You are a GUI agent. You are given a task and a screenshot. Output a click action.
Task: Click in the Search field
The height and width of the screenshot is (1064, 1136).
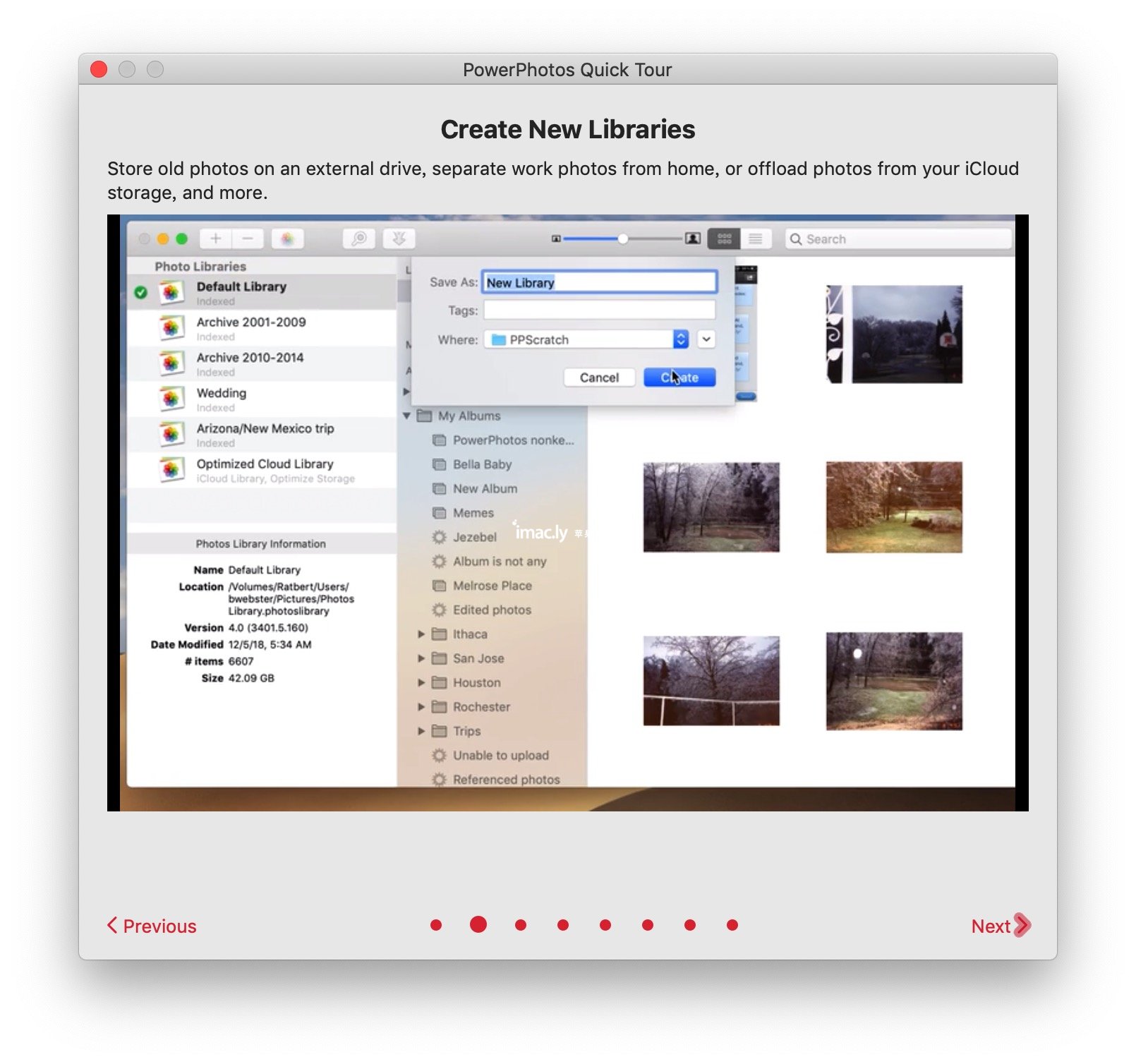point(899,239)
